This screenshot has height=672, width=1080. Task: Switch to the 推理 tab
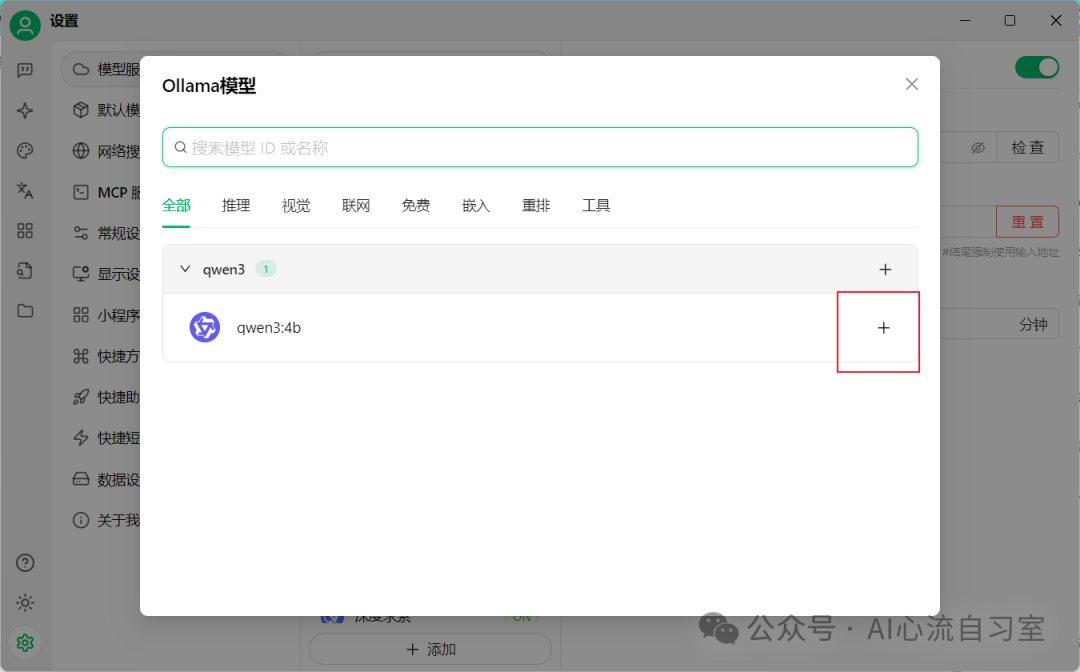[236, 205]
